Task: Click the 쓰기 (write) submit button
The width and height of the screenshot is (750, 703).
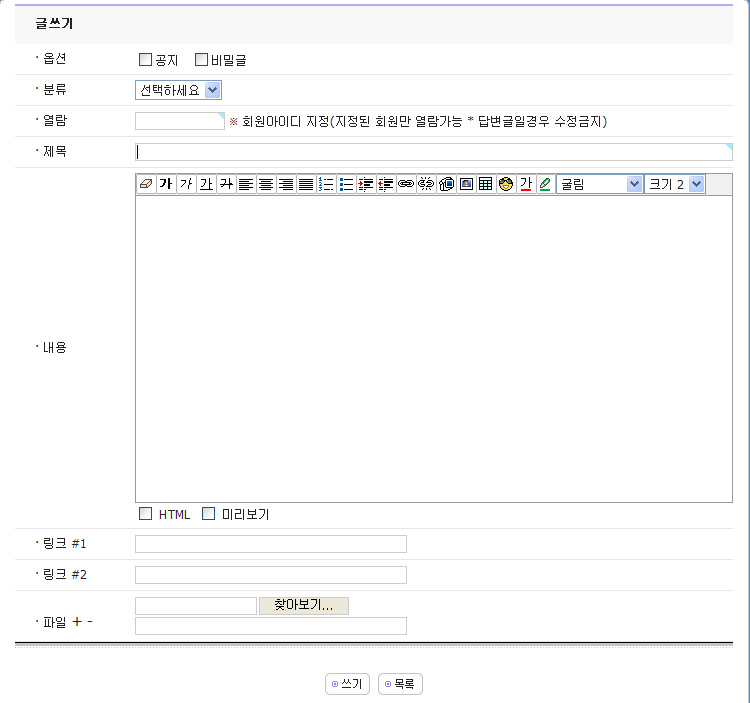Action: point(348,684)
